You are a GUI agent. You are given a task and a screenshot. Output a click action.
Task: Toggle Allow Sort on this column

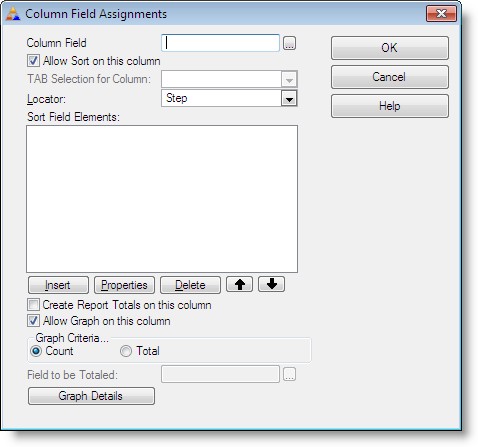tap(33, 61)
